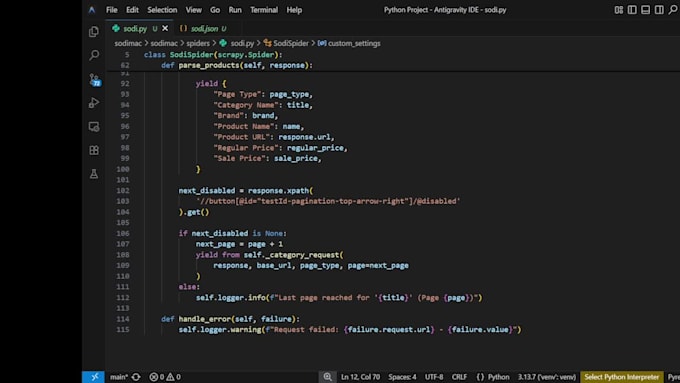Click handle_error function name
This screenshot has height=383, width=680.
pos(204,319)
